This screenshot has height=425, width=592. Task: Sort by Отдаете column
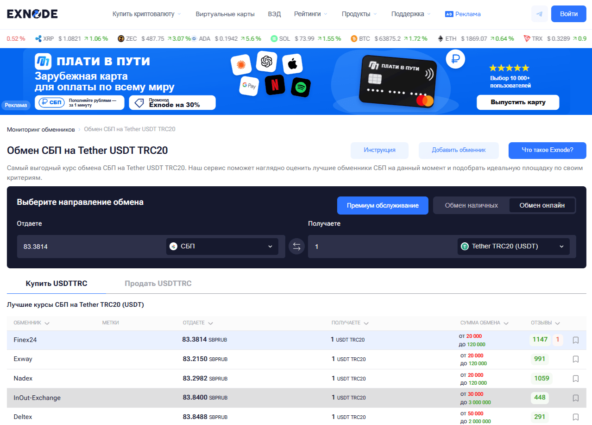pyautogui.click(x=198, y=323)
